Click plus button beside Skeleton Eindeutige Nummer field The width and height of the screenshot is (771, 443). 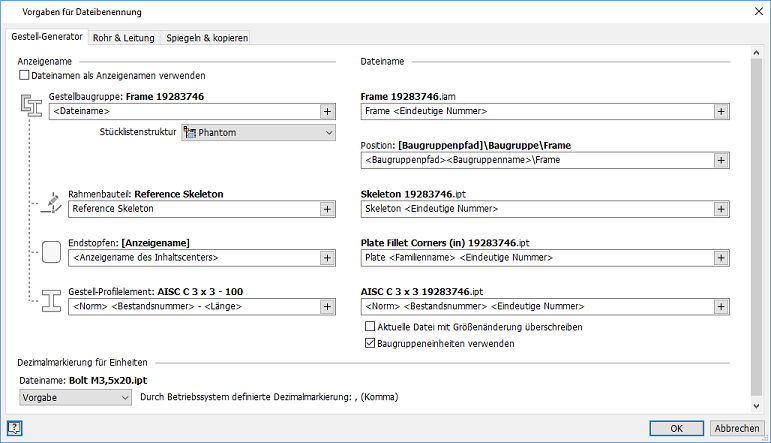click(x=720, y=209)
